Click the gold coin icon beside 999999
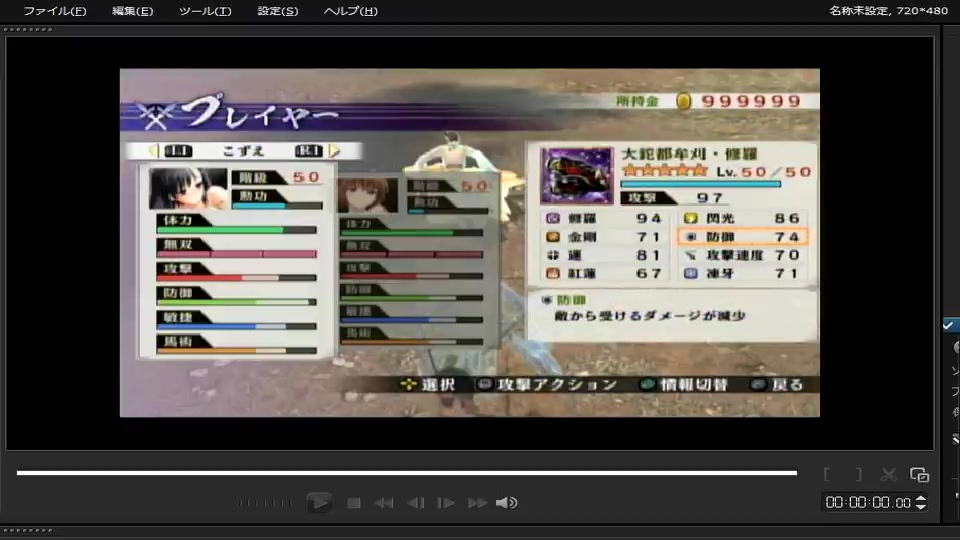This screenshot has height=540, width=960. click(683, 101)
